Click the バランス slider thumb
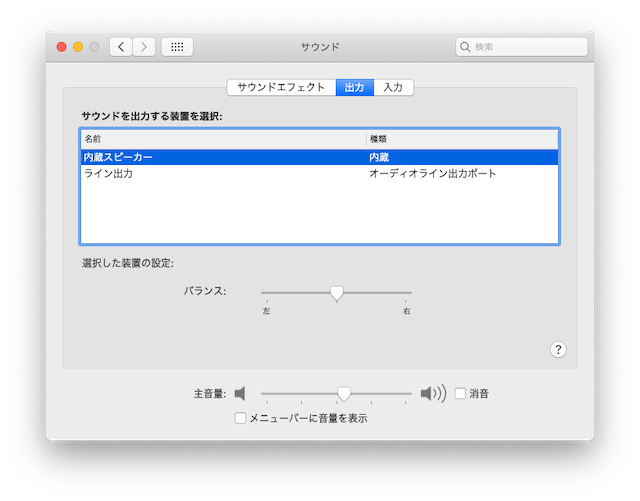640x501 pixels. [337, 293]
